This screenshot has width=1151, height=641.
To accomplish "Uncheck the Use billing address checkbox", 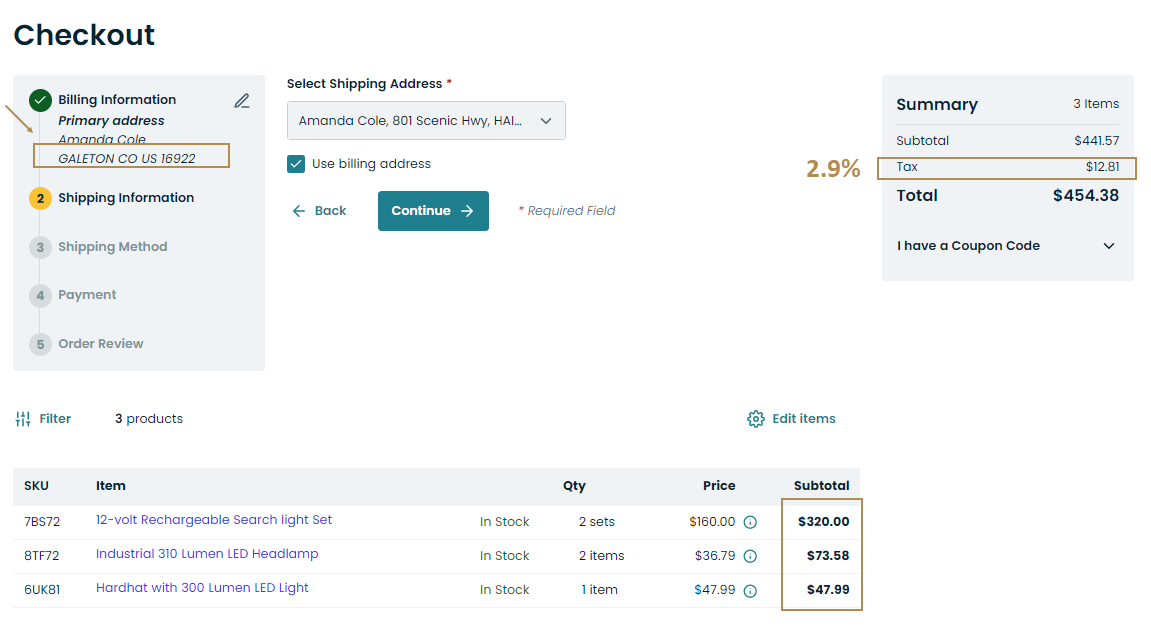I will (296, 164).
